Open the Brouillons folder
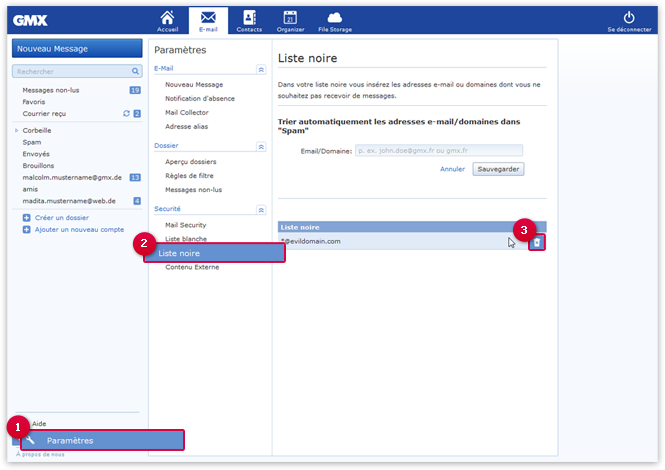 [38, 165]
